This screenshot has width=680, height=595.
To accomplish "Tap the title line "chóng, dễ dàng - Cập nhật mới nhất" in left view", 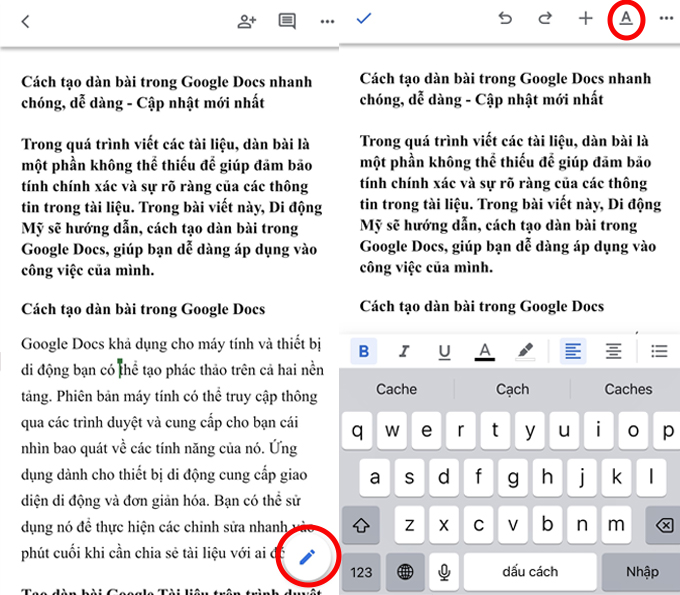I will coord(143,103).
